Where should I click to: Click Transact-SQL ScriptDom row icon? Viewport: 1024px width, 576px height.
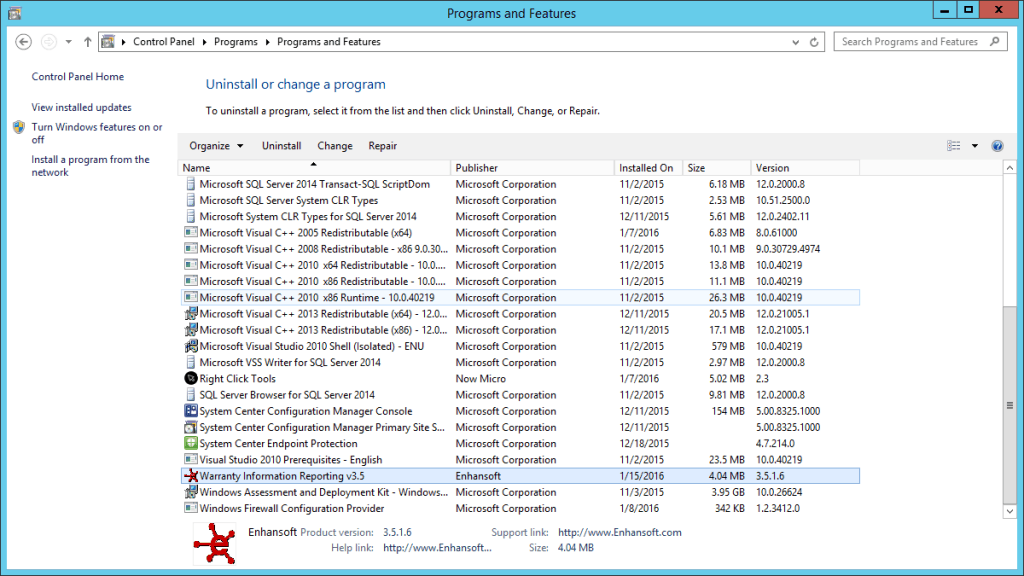[191, 184]
